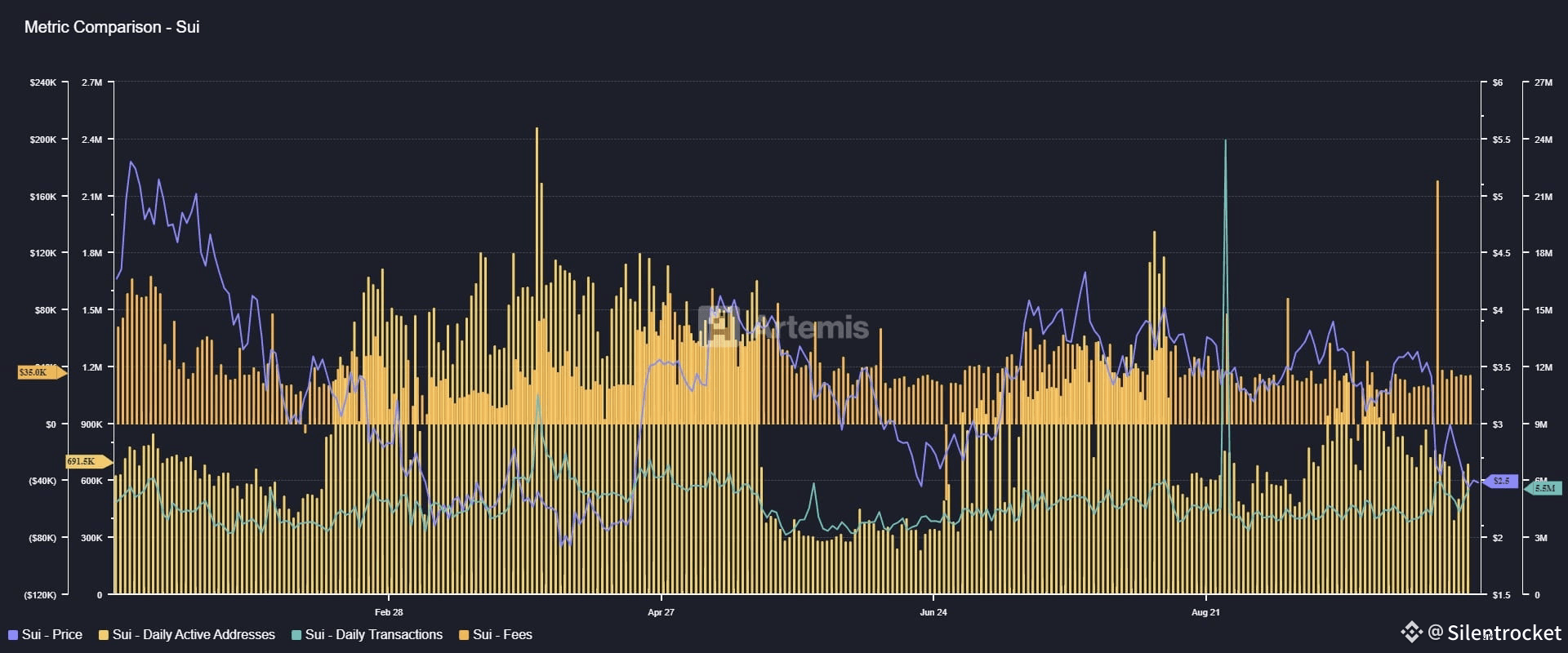Toggle the Sui - Price legend entry
This screenshot has width=1568, height=653.
click(45, 634)
